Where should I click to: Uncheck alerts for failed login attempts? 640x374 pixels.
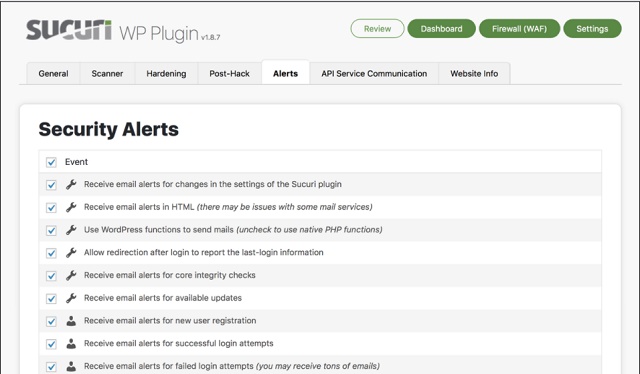tap(51, 367)
